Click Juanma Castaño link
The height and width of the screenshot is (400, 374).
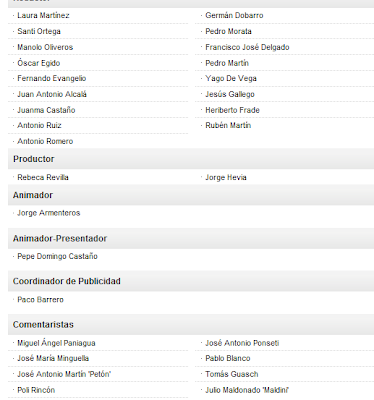coord(46,110)
